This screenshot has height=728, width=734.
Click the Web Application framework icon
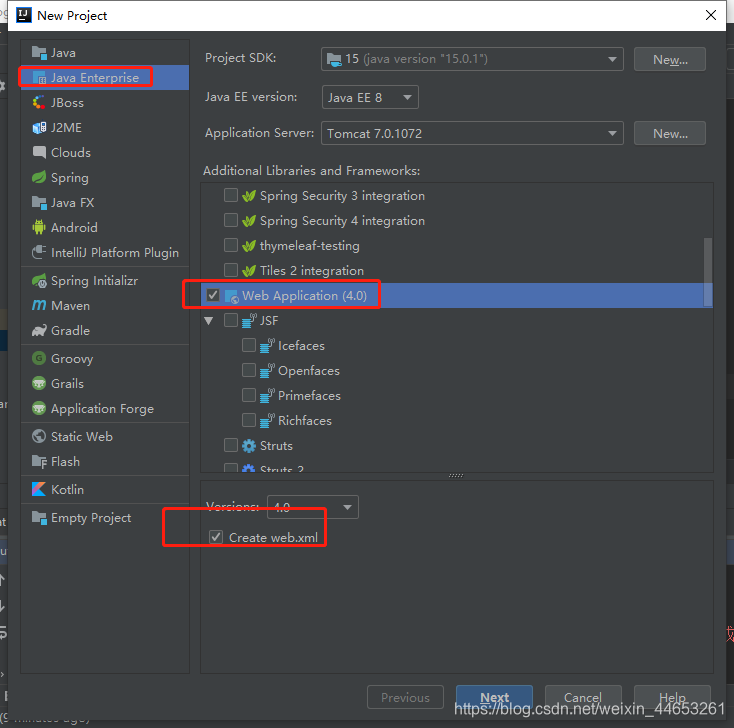point(232,296)
